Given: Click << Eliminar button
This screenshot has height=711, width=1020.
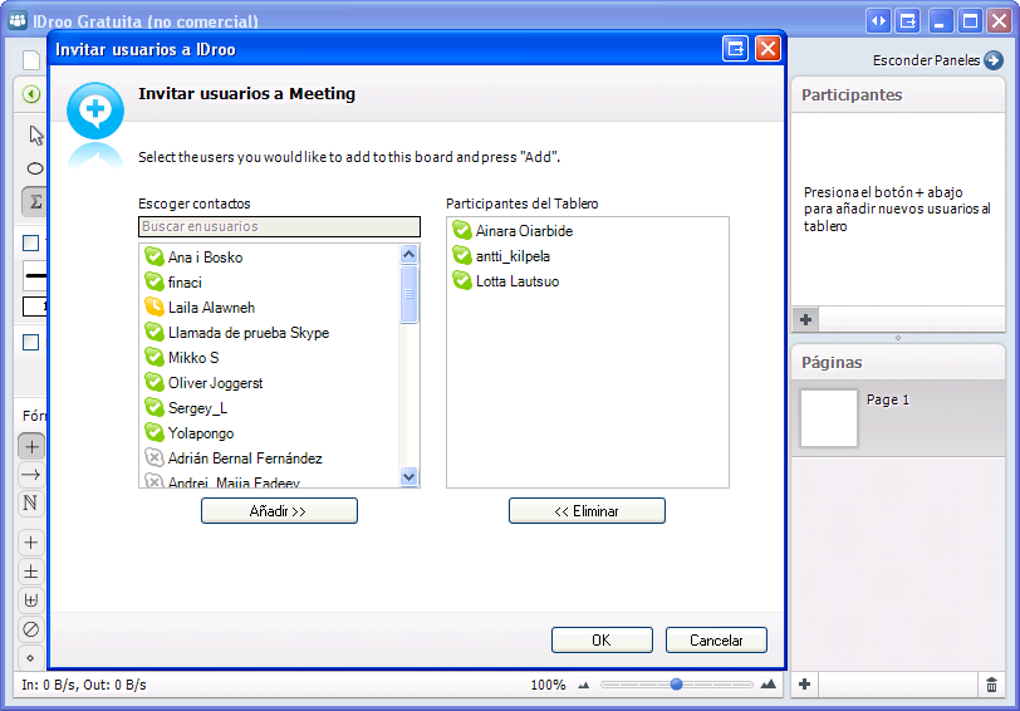Looking at the screenshot, I should point(587,511).
